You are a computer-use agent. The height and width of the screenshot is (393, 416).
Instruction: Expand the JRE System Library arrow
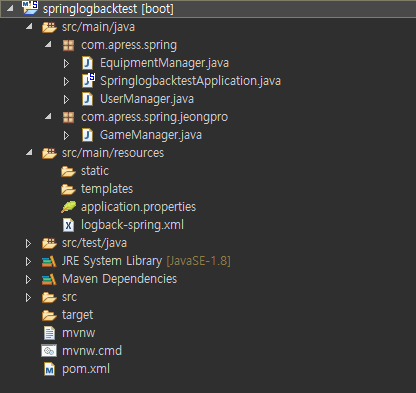pos(28,262)
